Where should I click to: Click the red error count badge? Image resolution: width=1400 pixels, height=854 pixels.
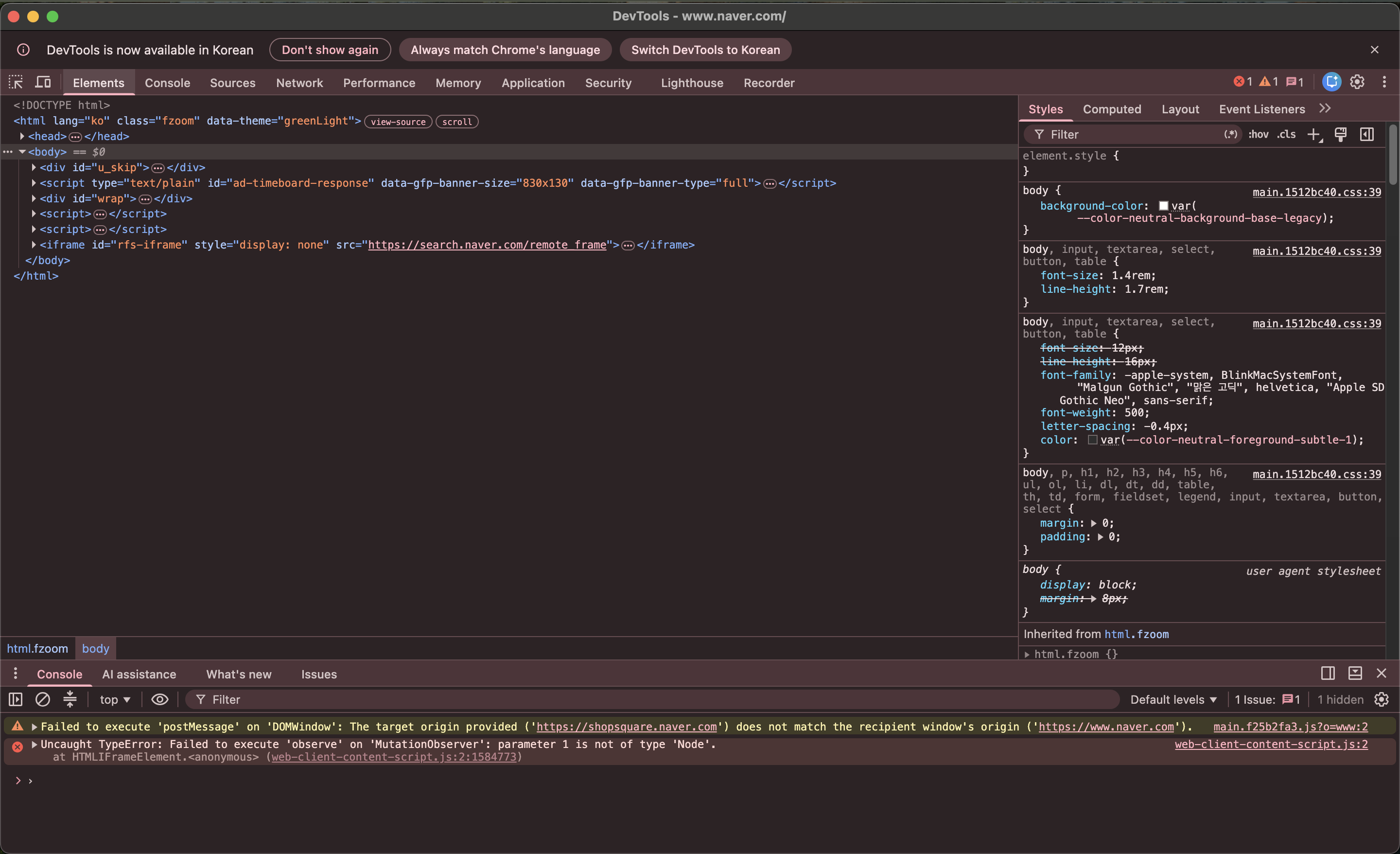point(1243,83)
